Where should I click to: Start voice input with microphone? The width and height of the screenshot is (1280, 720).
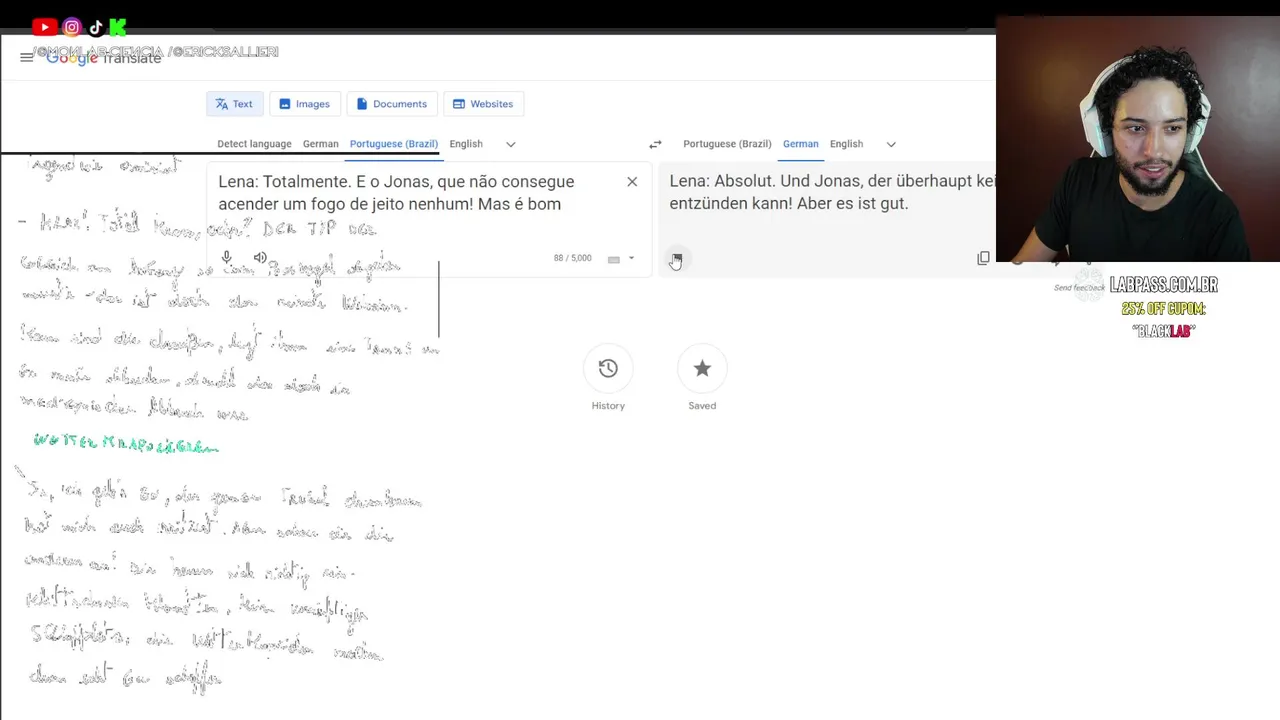click(227, 258)
